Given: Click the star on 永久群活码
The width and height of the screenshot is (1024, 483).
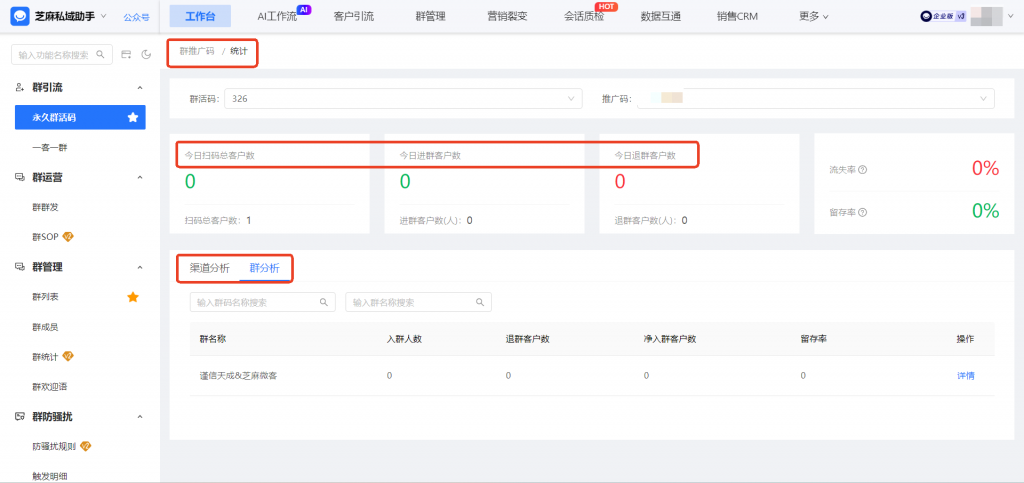Looking at the screenshot, I should click(x=132, y=118).
